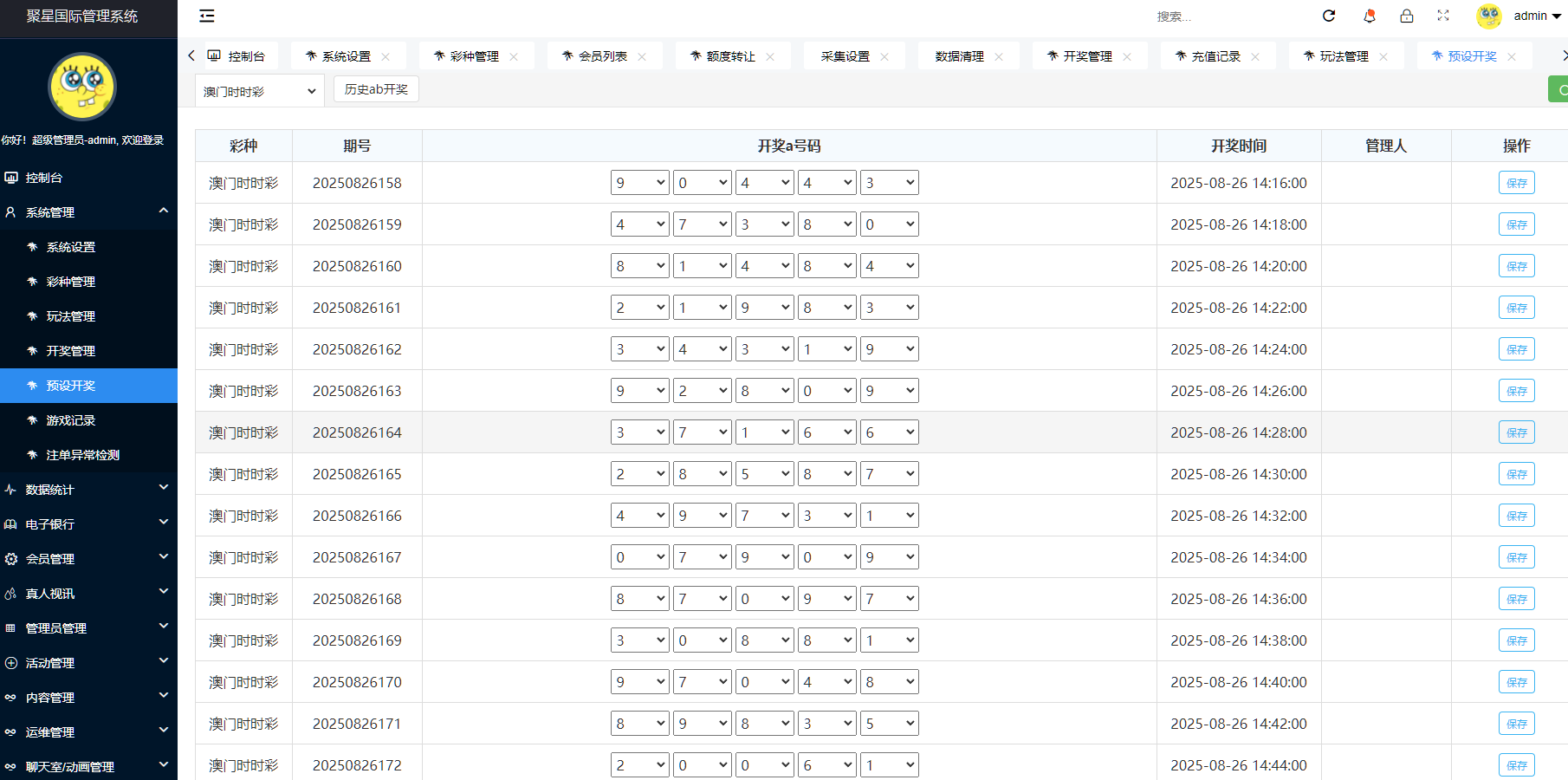Screen dimensions: 1568x780
Task: Click the 历史ab开奖 button
Action: click(x=376, y=89)
